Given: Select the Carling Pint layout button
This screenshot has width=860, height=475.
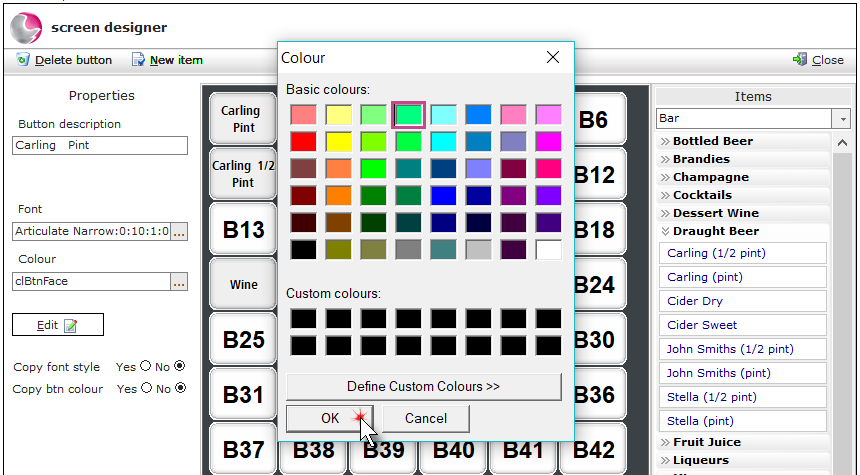Looking at the screenshot, I should point(244,119).
